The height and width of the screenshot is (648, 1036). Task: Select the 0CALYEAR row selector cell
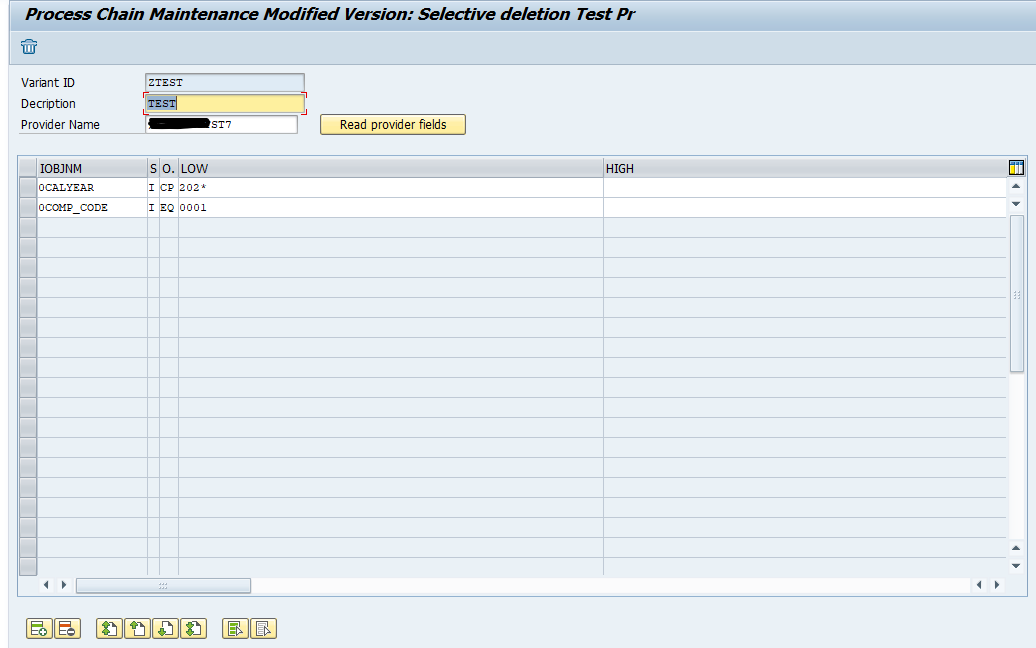pyautogui.click(x=27, y=187)
